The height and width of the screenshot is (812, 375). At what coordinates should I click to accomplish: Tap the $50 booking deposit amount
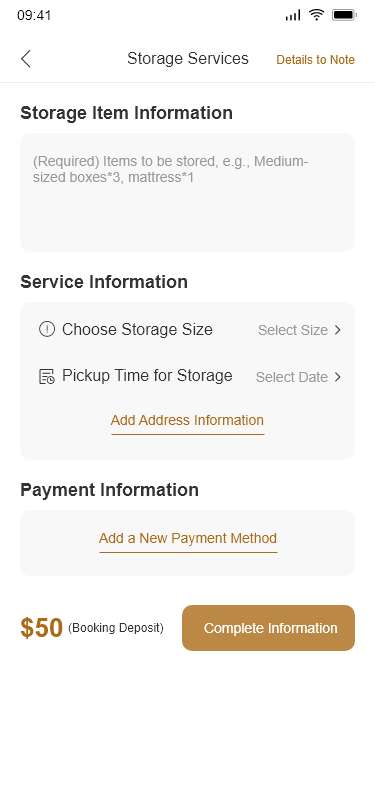click(41, 628)
